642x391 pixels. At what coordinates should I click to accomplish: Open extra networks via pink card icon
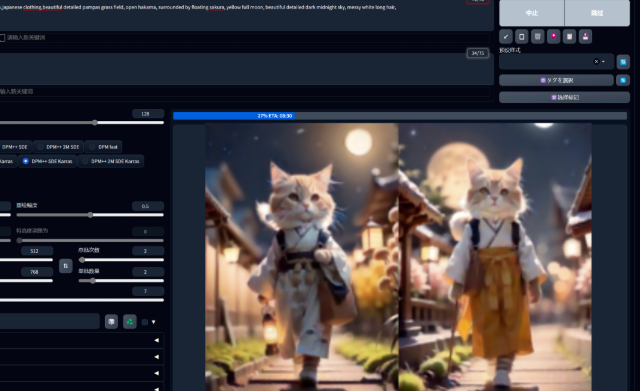pyautogui.click(x=554, y=36)
